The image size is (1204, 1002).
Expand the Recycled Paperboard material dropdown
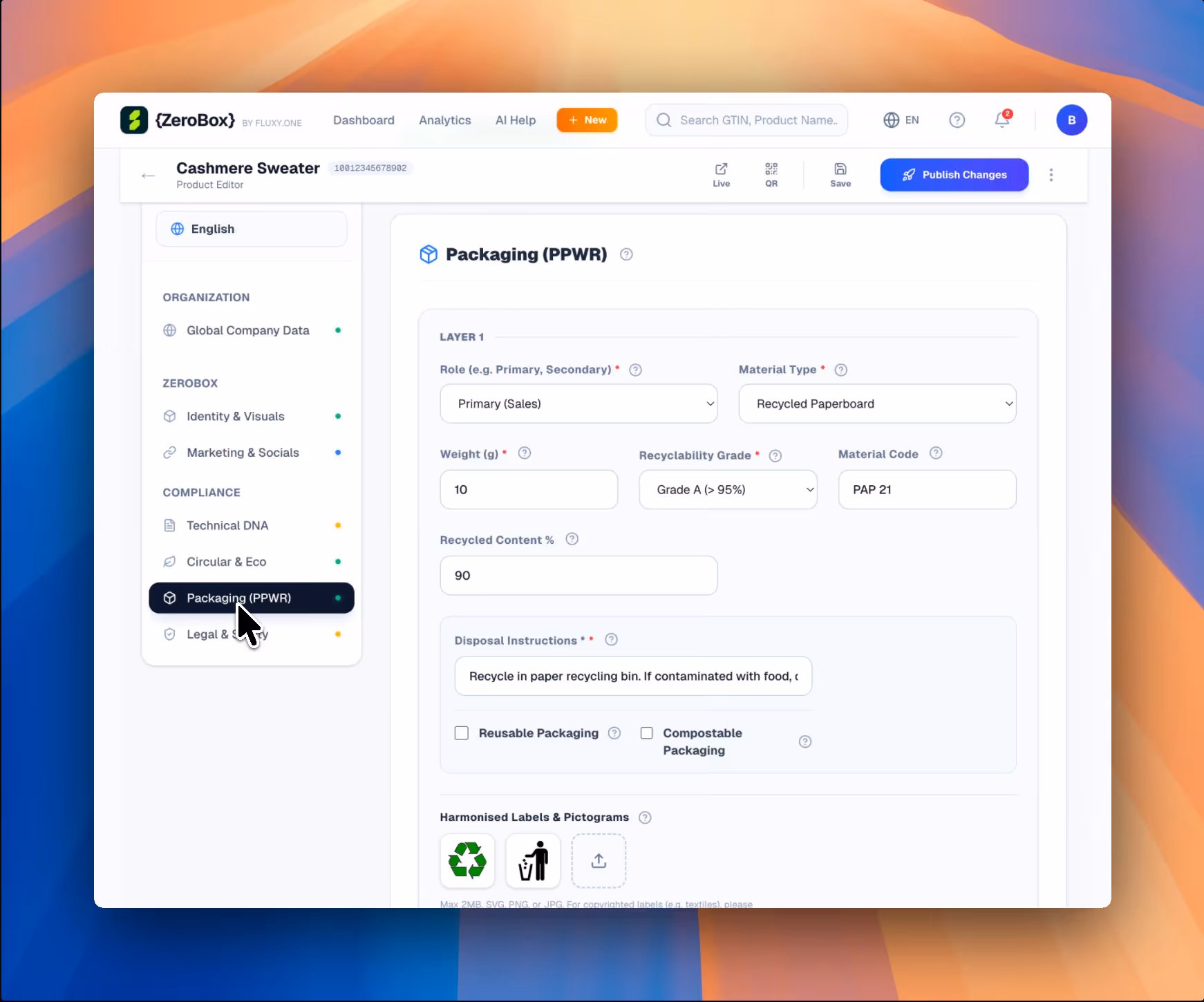point(877,404)
